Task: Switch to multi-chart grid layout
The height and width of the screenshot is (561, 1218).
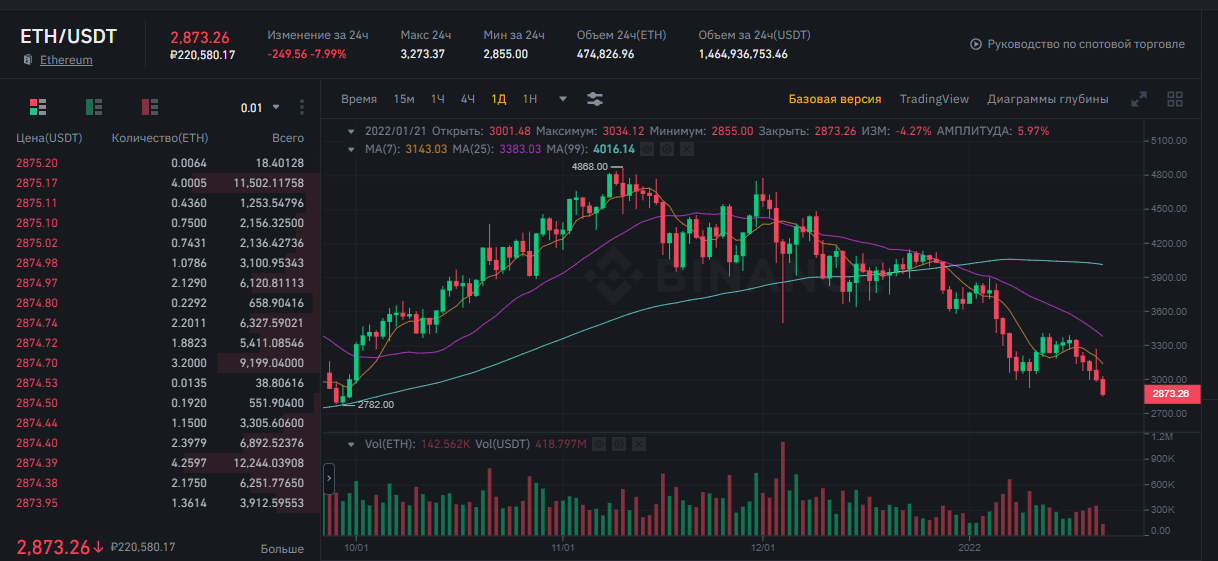Action: click(1175, 99)
